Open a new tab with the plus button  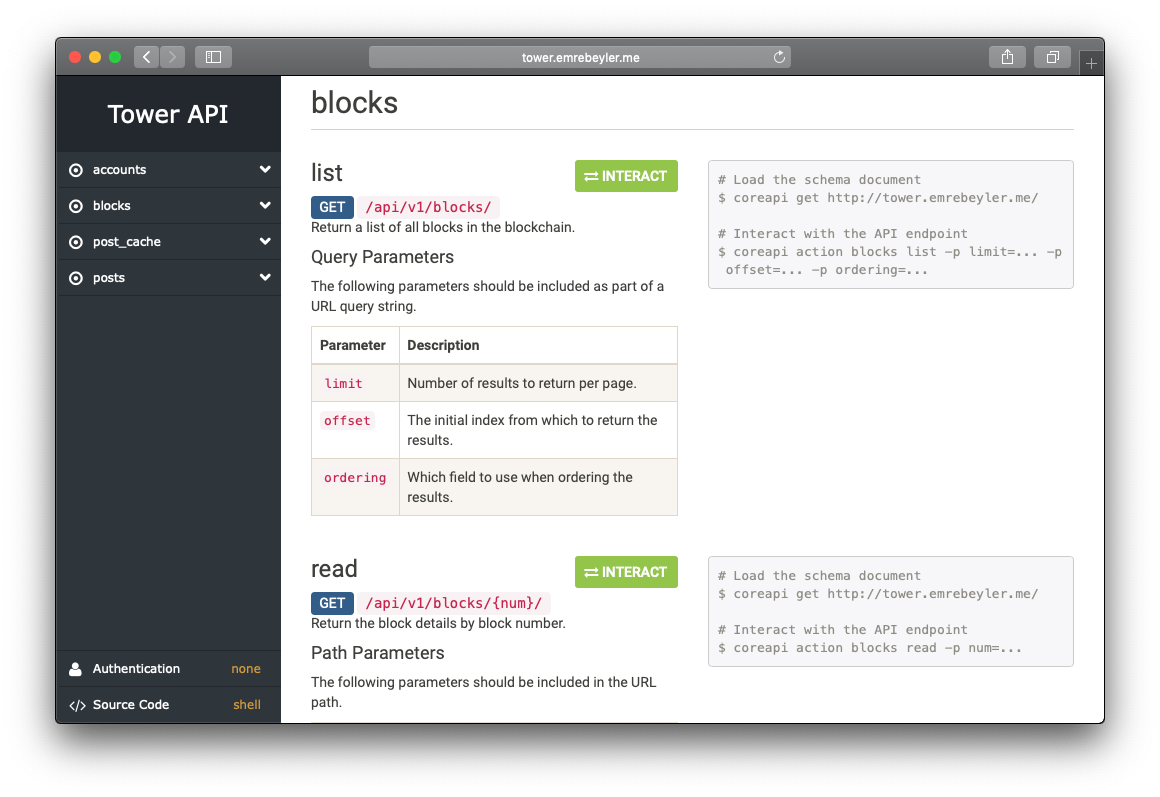pos(1091,64)
